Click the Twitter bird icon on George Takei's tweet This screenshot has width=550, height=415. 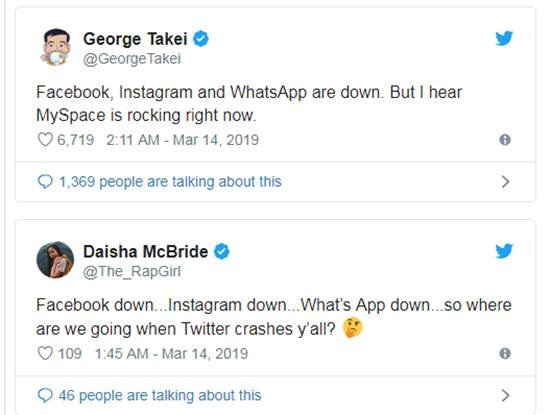click(x=504, y=38)
